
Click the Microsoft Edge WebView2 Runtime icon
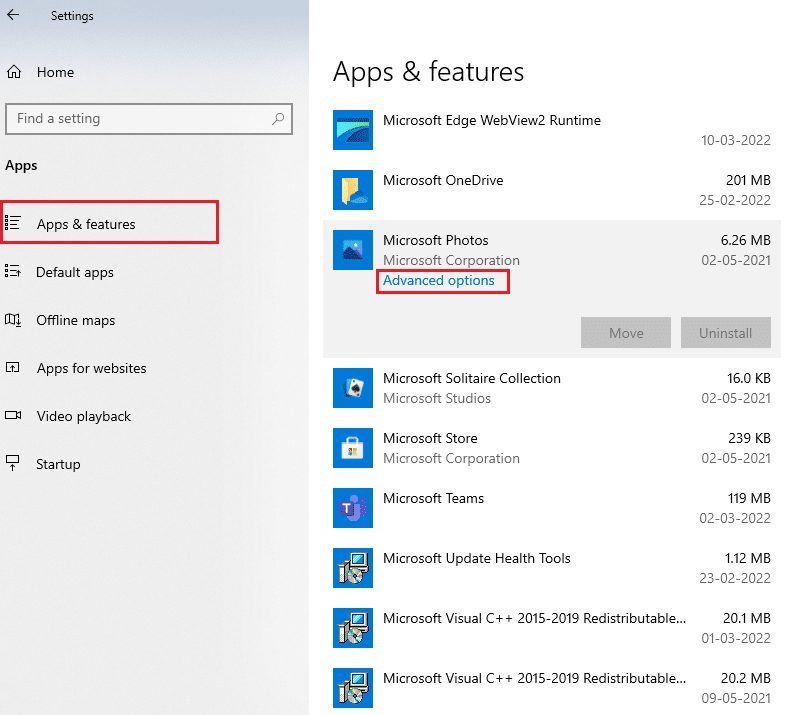pyautogui.click(x=353, y=130)
